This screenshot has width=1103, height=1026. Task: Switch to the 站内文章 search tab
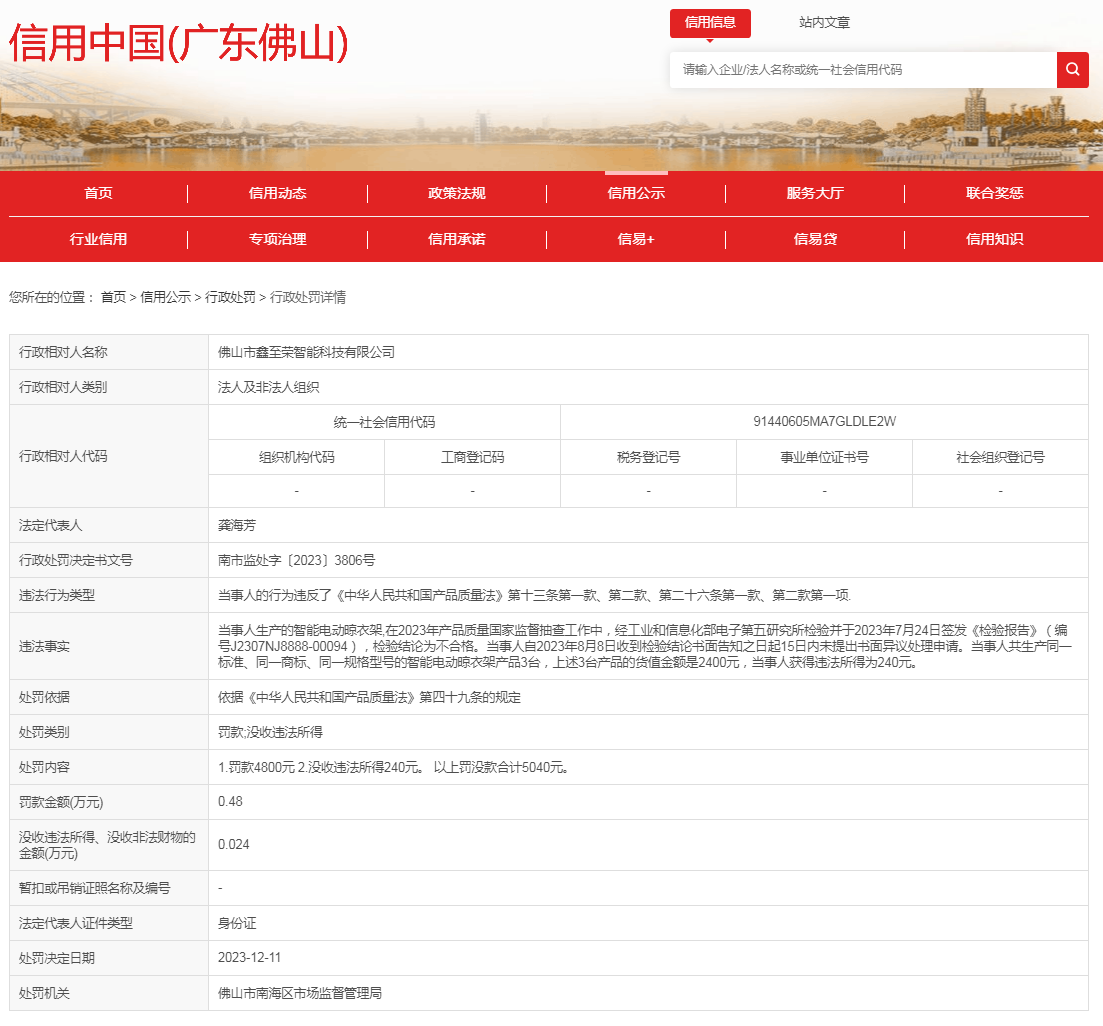824,23
